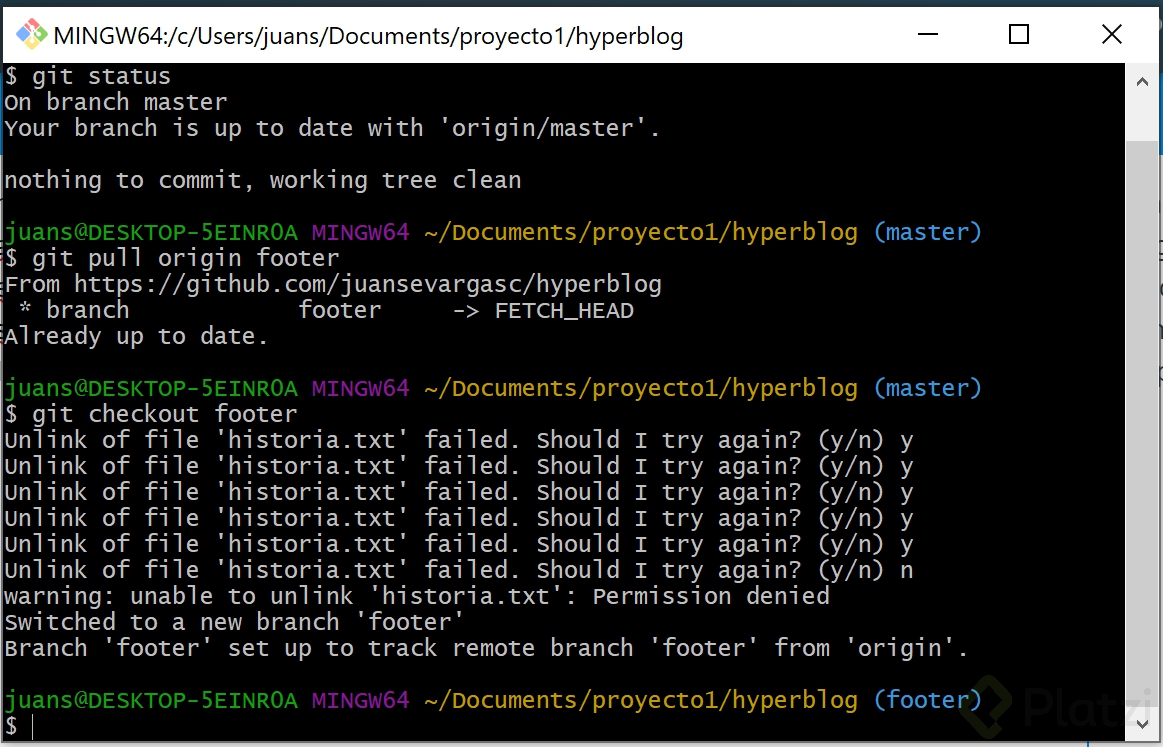1163x747 pixels.
Task: Click the FETCH_HEAD text in the output
Action: point(563,310)
